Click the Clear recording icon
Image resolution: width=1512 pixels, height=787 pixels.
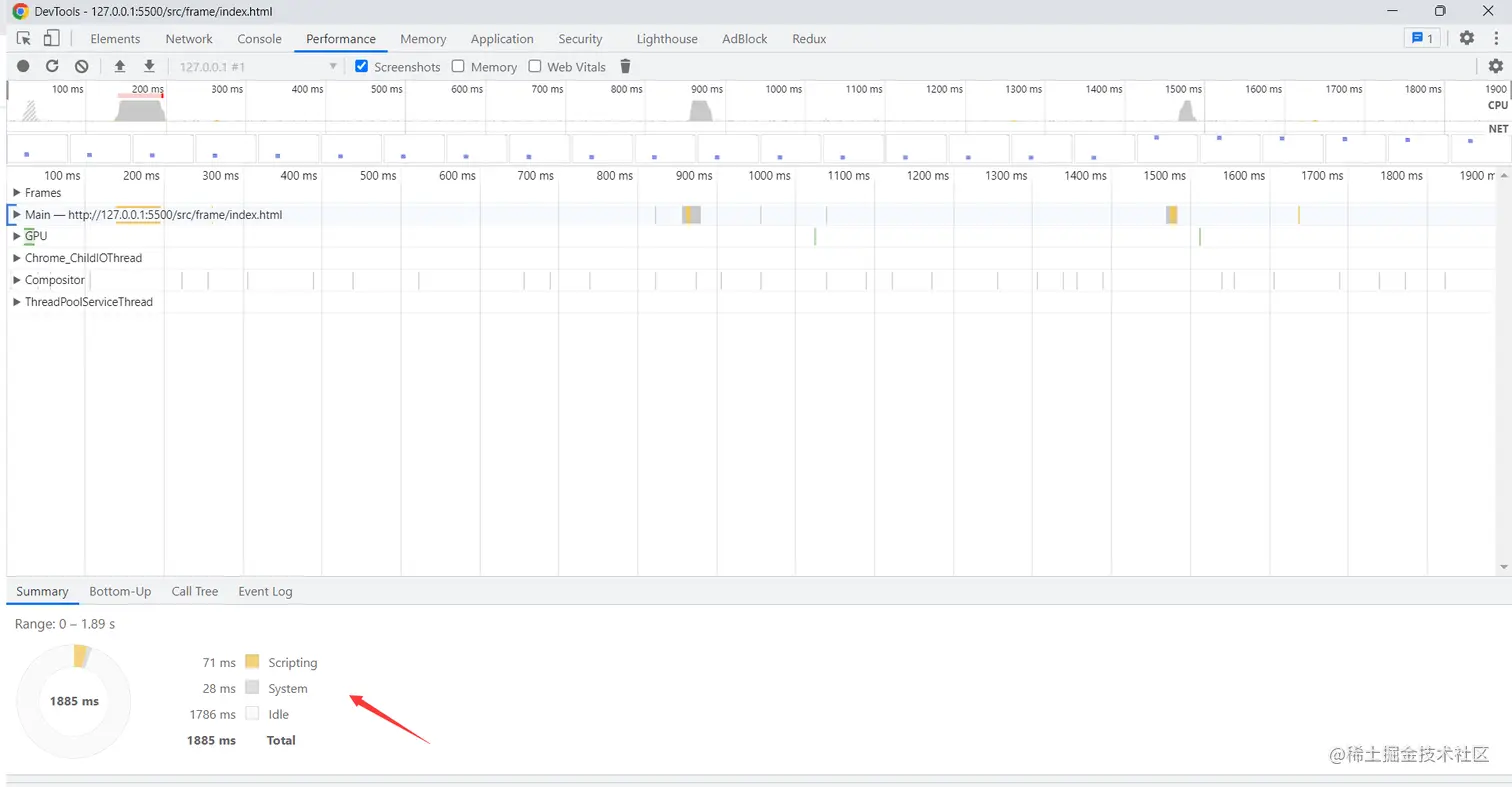[82, 66]
